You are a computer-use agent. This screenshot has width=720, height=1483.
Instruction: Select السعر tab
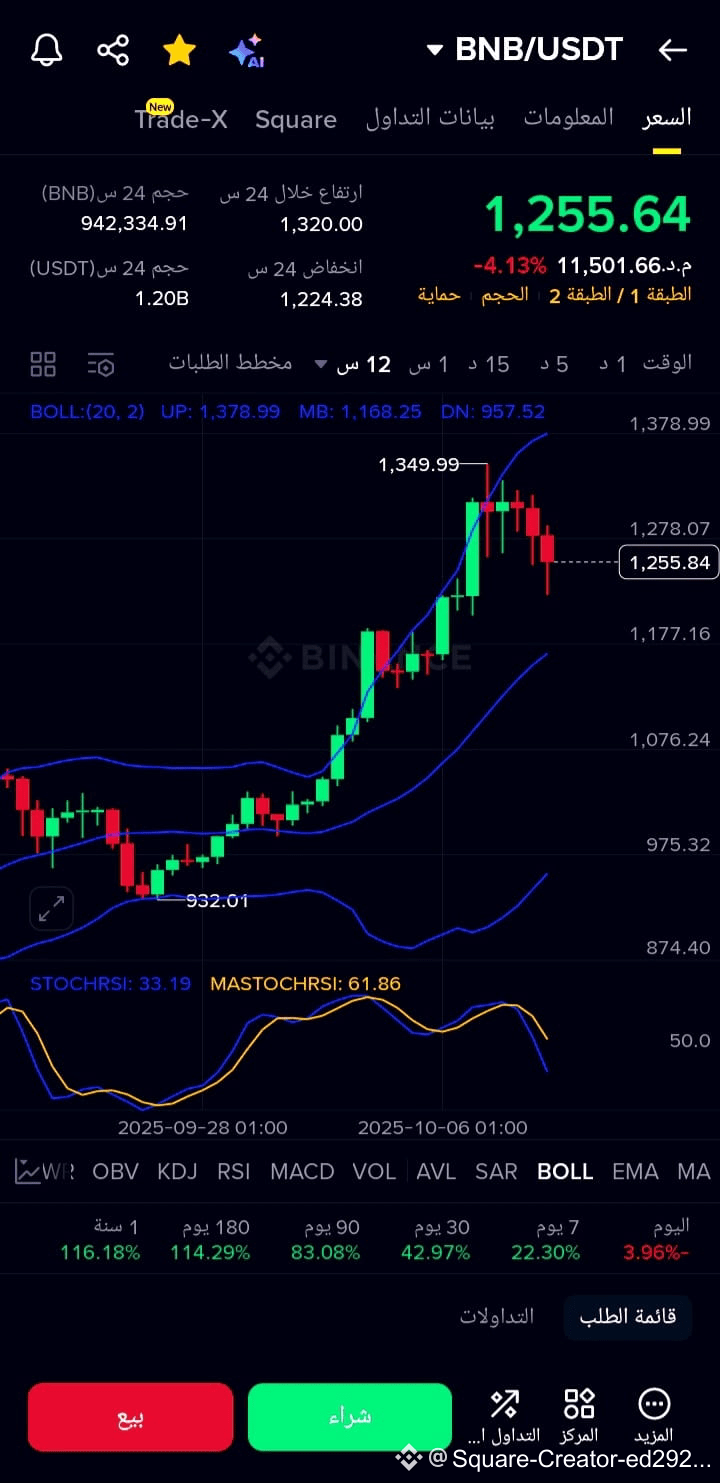pyautogui.click(x=667, y=118)
